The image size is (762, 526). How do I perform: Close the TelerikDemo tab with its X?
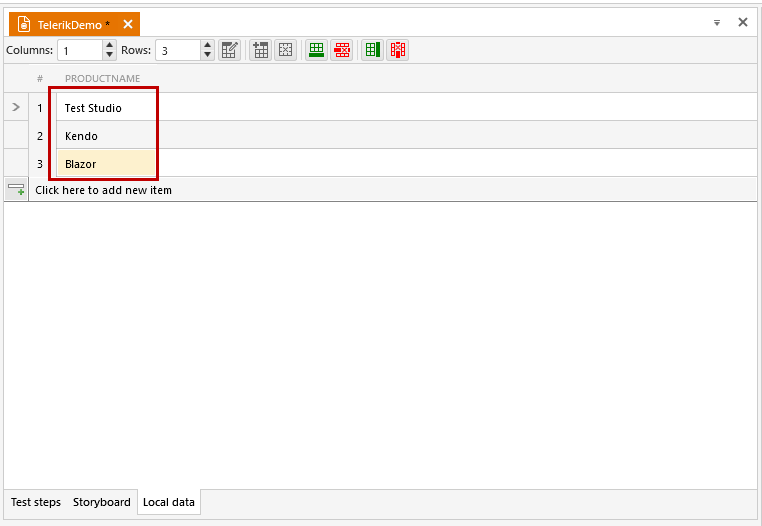(128, 24)
